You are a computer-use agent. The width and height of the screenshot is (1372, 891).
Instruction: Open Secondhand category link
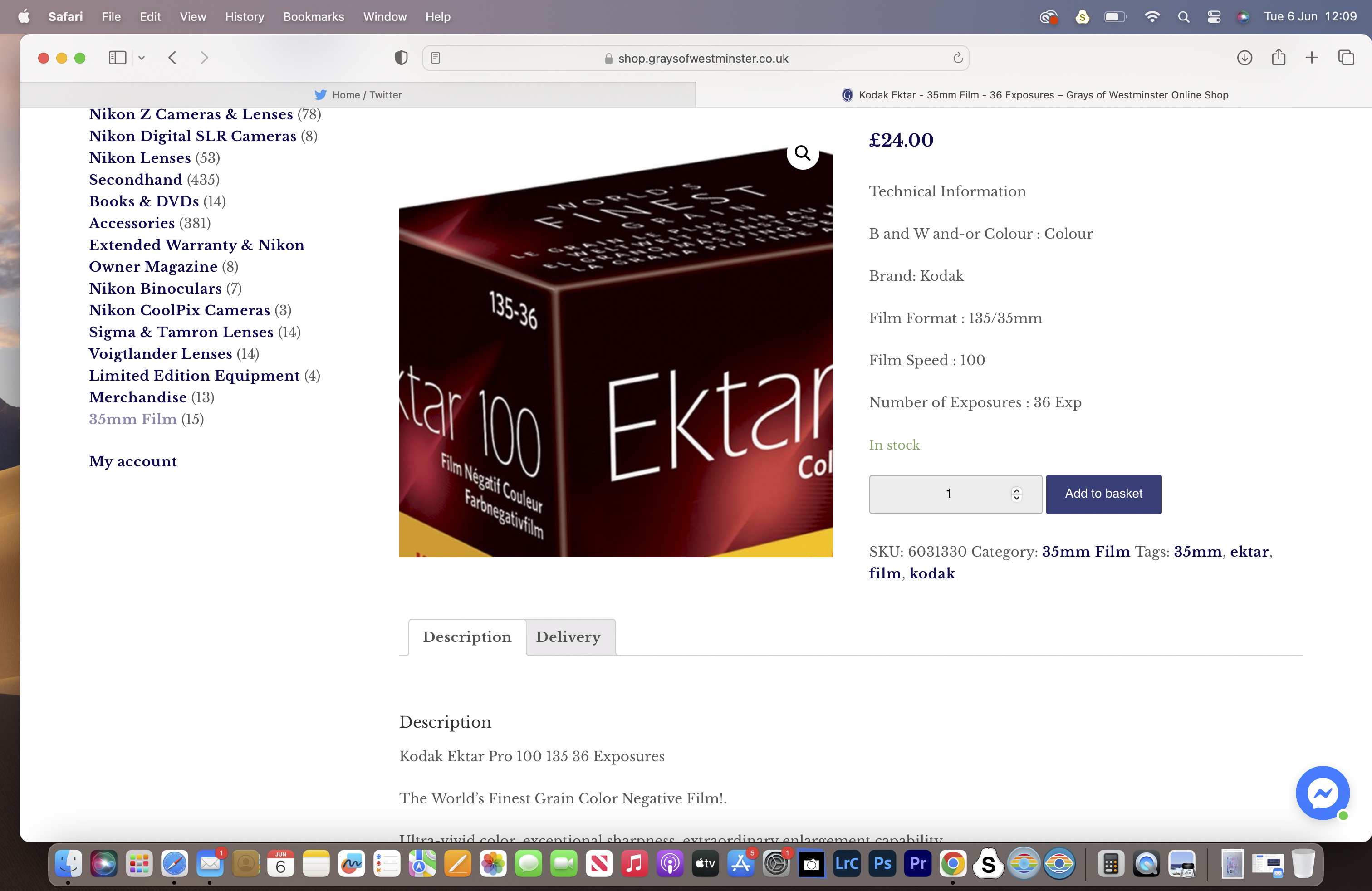click(136, 180)
